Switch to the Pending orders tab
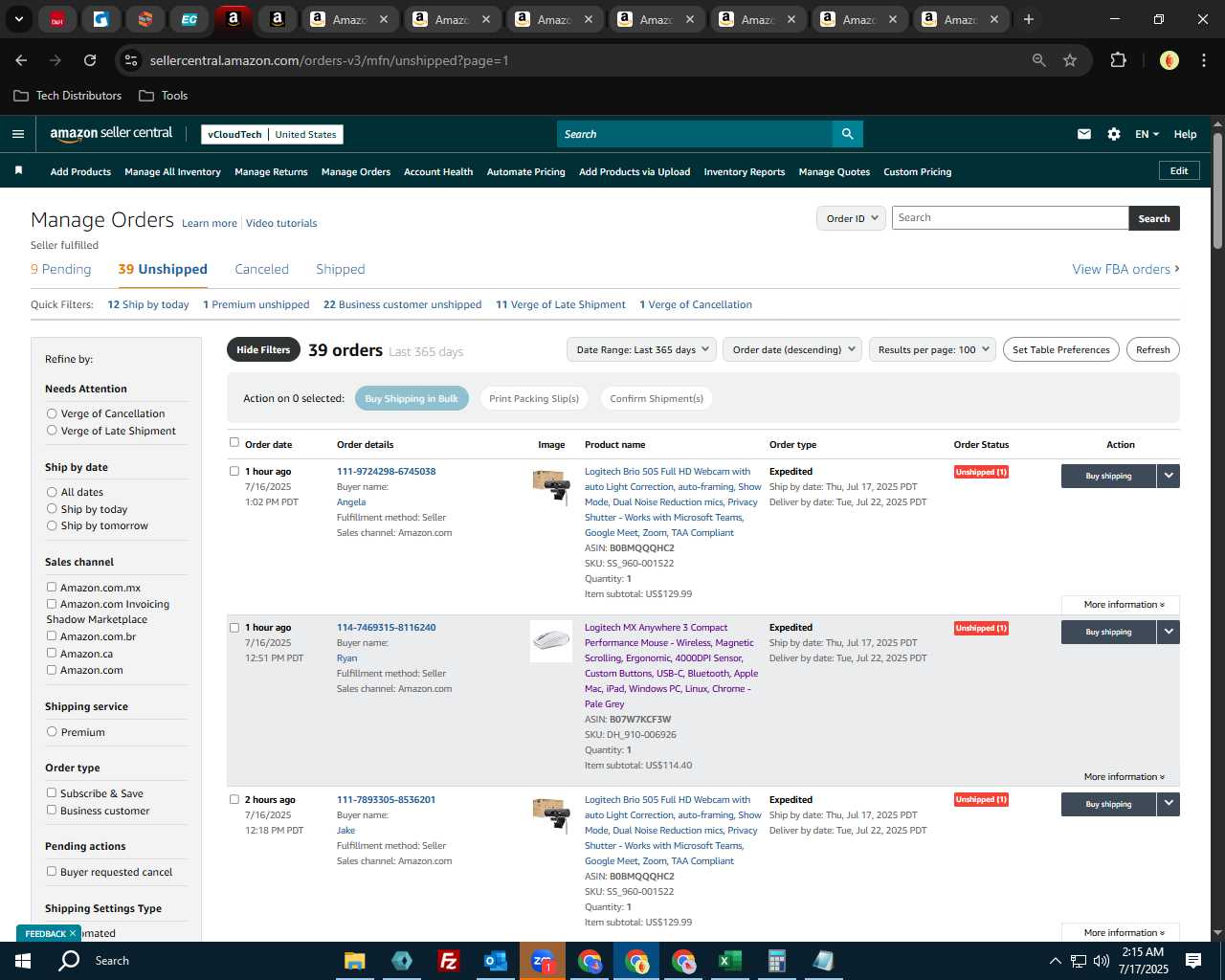The width and height of the screenshot is (1225, 980). tap(60, 269)
